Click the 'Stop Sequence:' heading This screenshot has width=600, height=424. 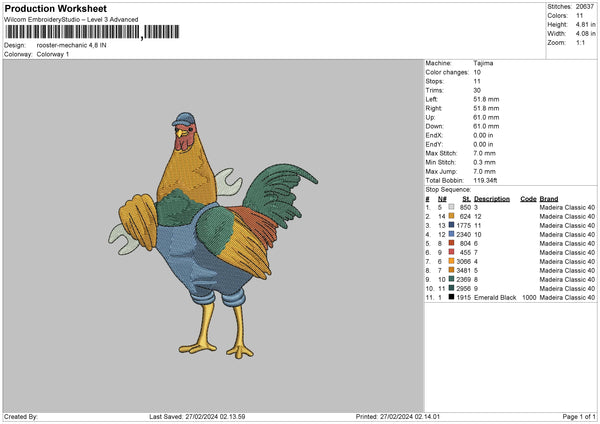(448, 189)
